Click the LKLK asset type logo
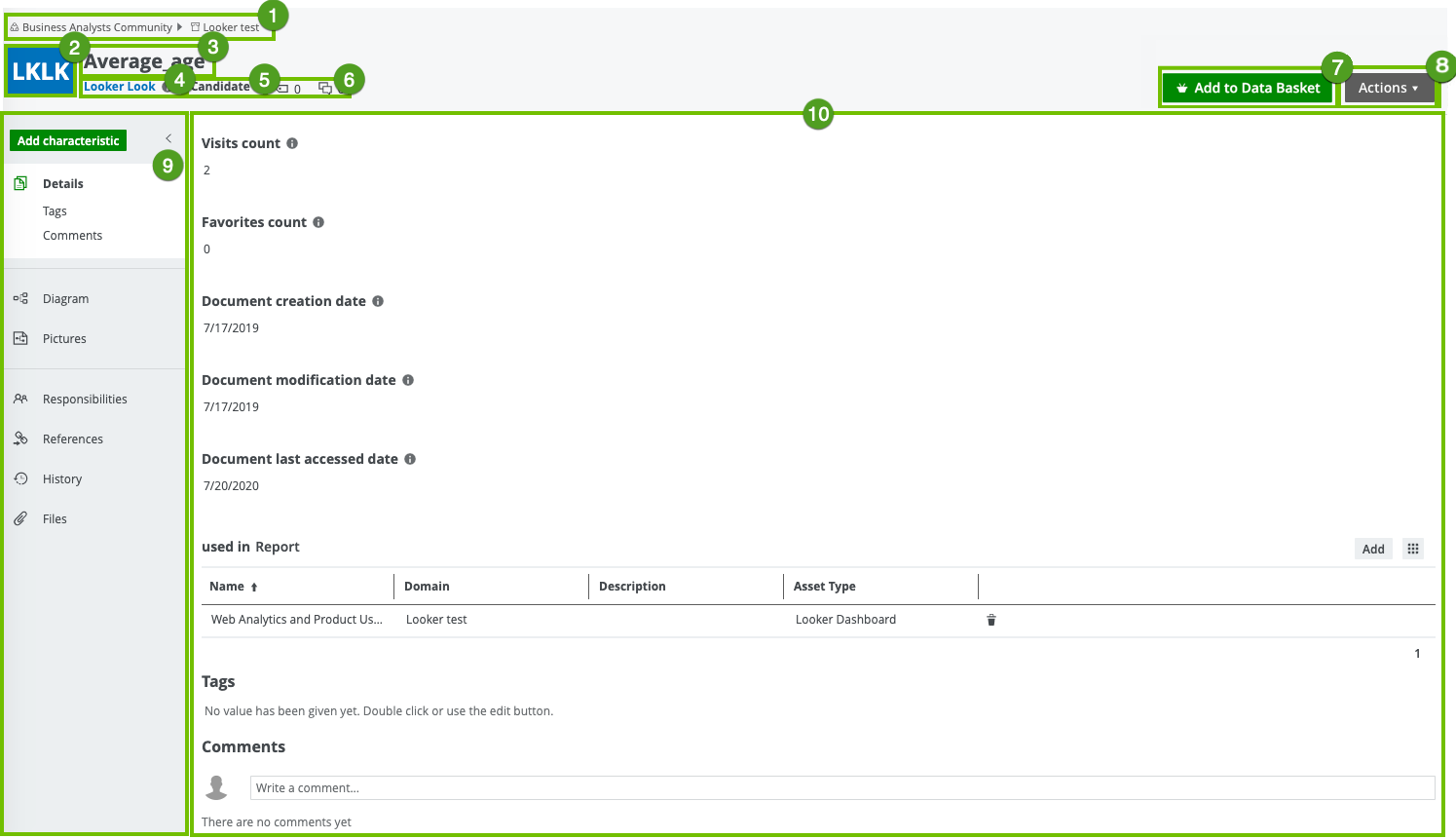This screenshot has height=839, width=1456. 41,72
